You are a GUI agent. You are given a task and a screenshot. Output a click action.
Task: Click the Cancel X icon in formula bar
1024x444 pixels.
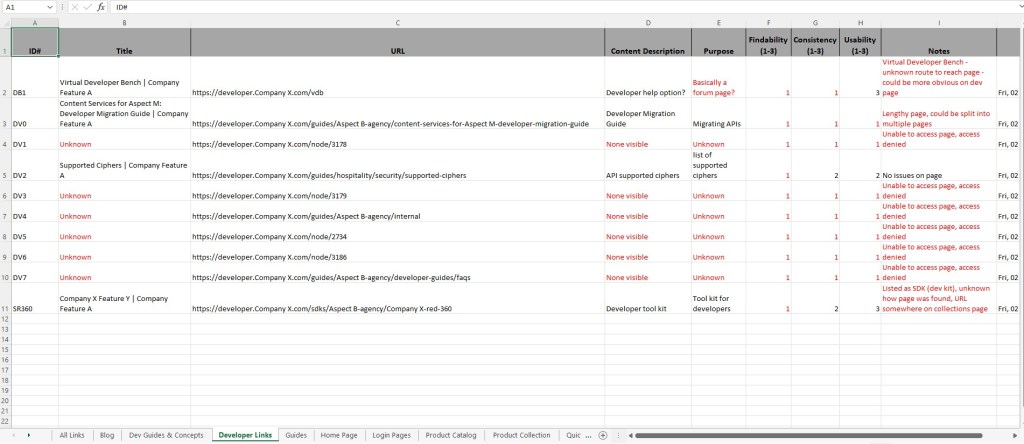[x=75, y=6]
